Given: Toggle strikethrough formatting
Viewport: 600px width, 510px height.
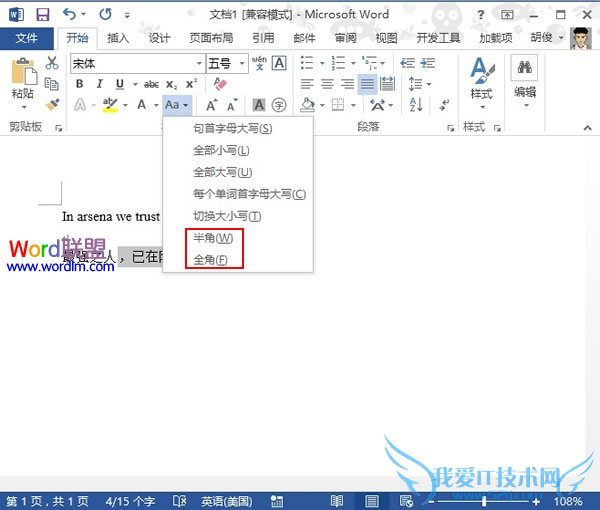Looking at the screenshot, I should coord(151,84).
